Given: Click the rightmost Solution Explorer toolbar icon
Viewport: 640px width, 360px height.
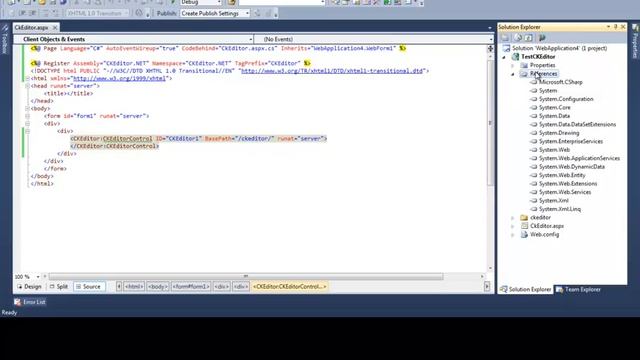Looking at the screenshot, I should coord(542,38).
